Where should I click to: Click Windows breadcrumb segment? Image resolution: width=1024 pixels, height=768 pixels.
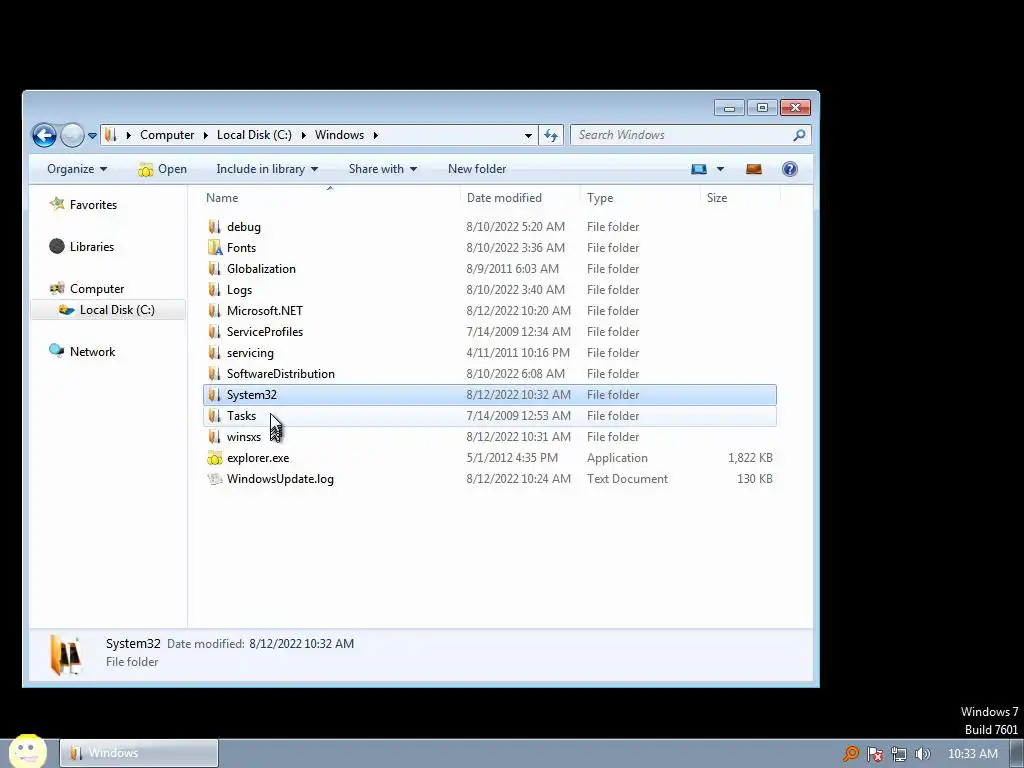[340, 135]
